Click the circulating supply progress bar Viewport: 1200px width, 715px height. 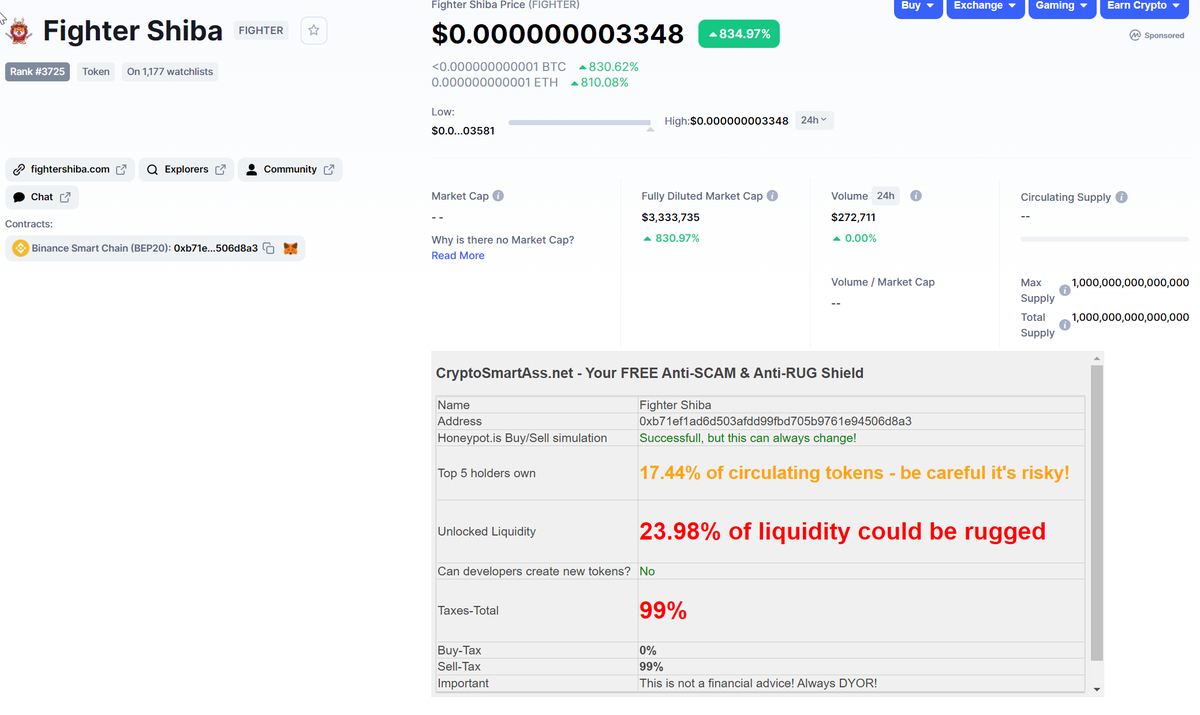1105,239
